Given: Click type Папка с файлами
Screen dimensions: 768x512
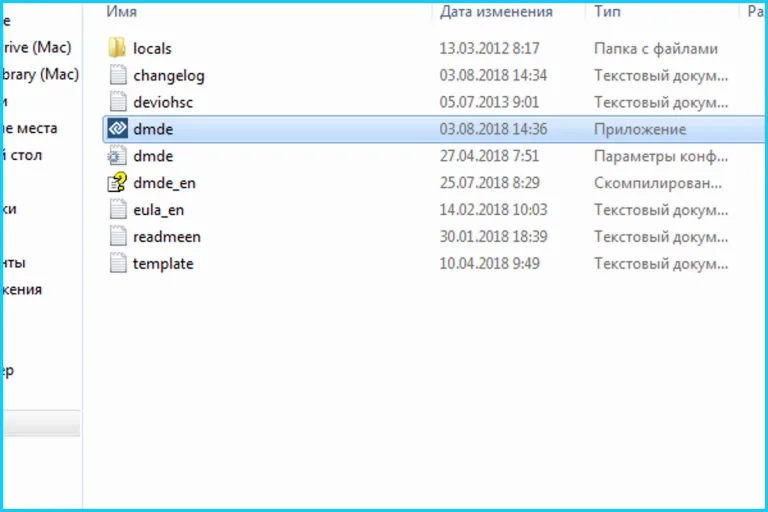Looking at the screenshot, I should [656, 49].
